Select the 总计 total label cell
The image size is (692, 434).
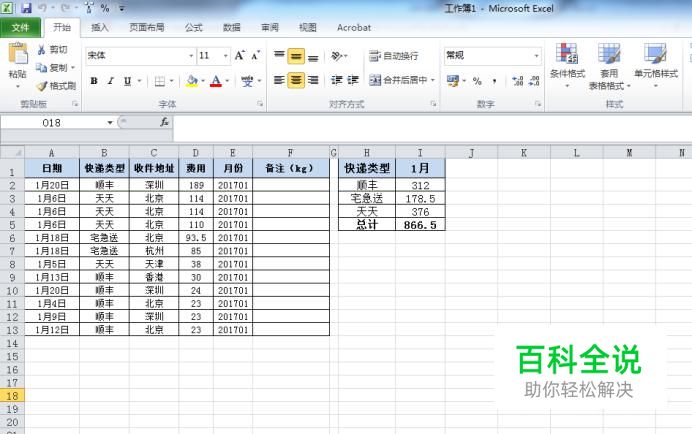pos(367,224)
